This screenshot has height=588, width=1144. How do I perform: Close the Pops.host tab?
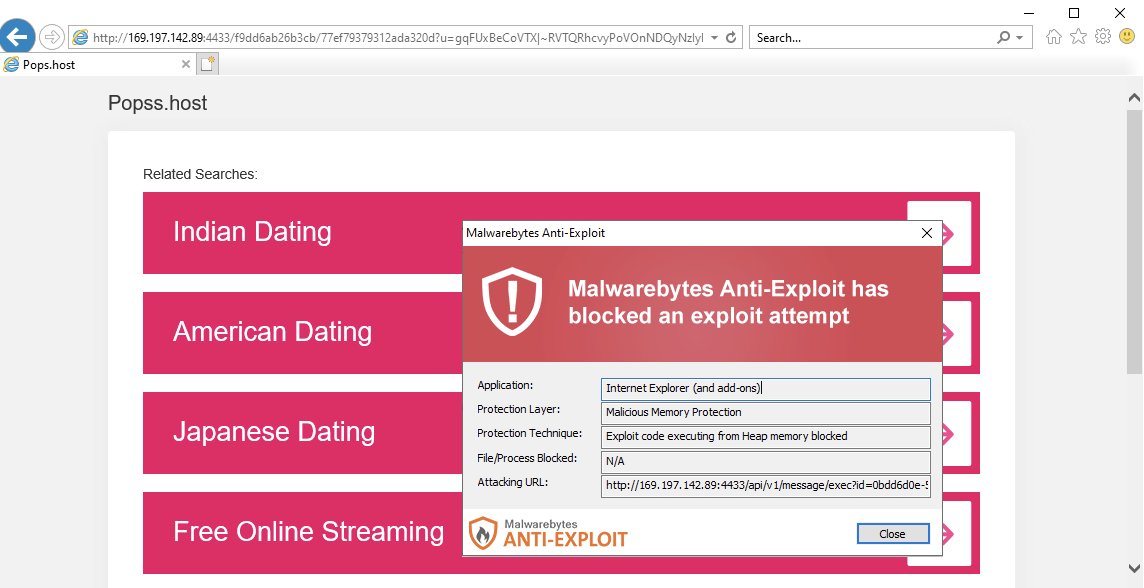point(185,64)
